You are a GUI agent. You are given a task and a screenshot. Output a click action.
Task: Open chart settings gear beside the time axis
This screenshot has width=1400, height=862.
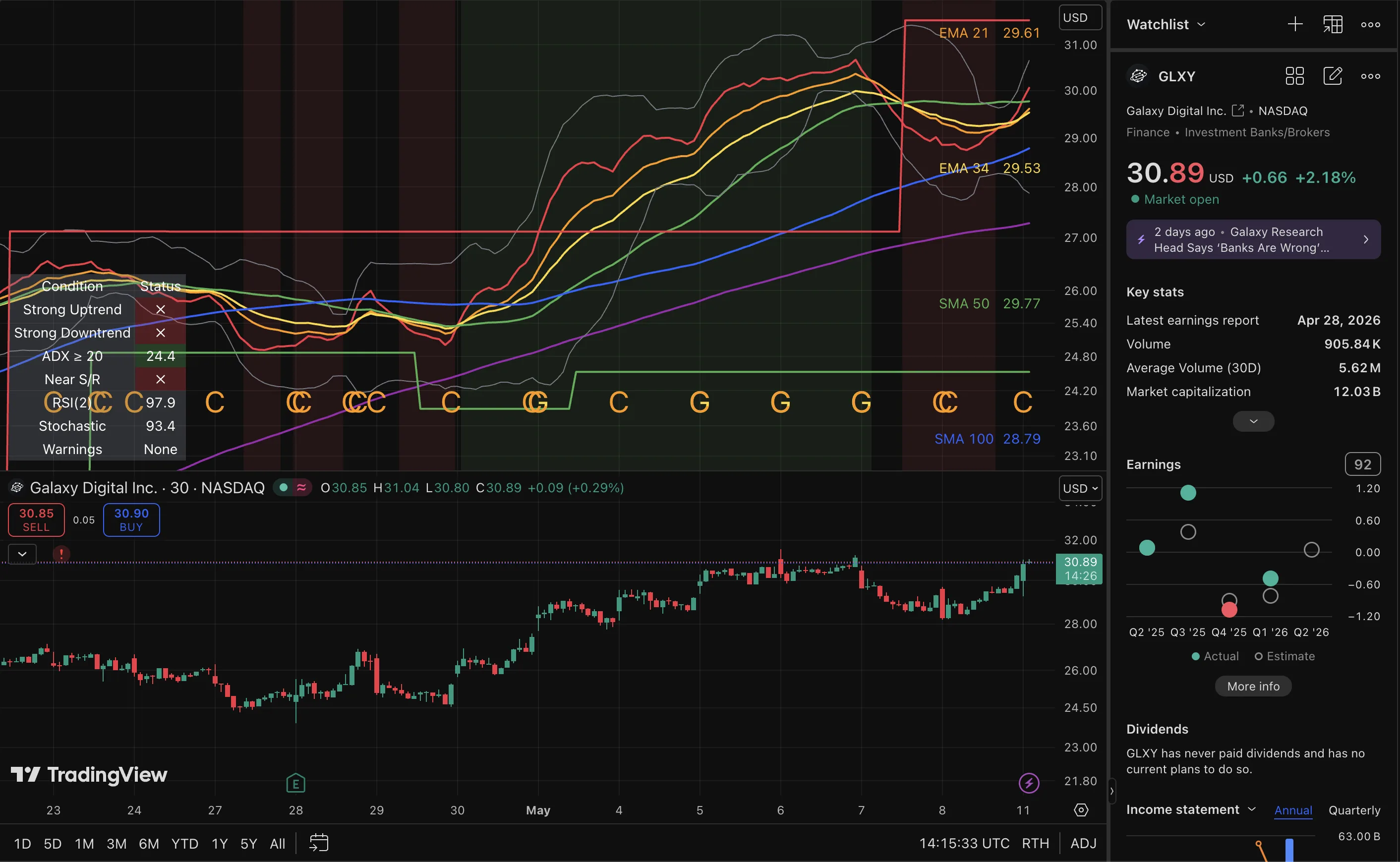(1081, 809)
